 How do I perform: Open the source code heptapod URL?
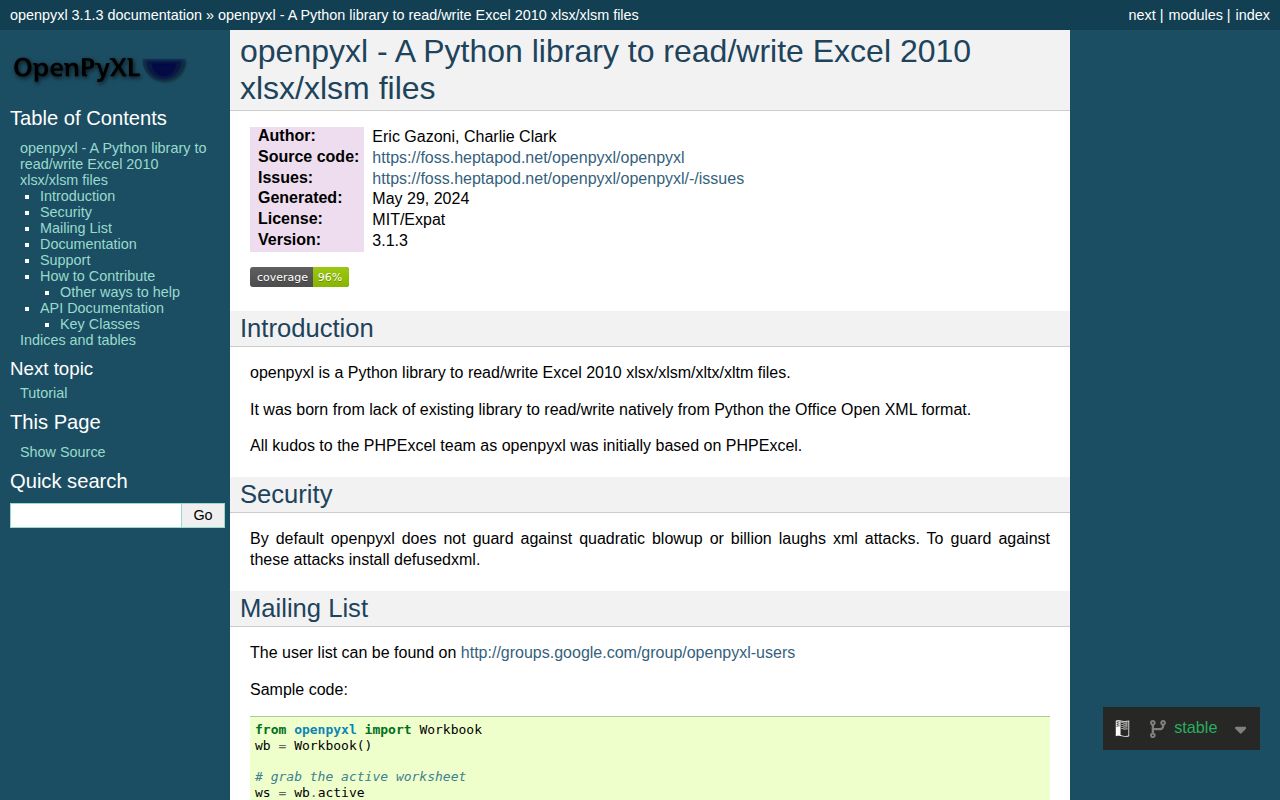tap(528, 157)
